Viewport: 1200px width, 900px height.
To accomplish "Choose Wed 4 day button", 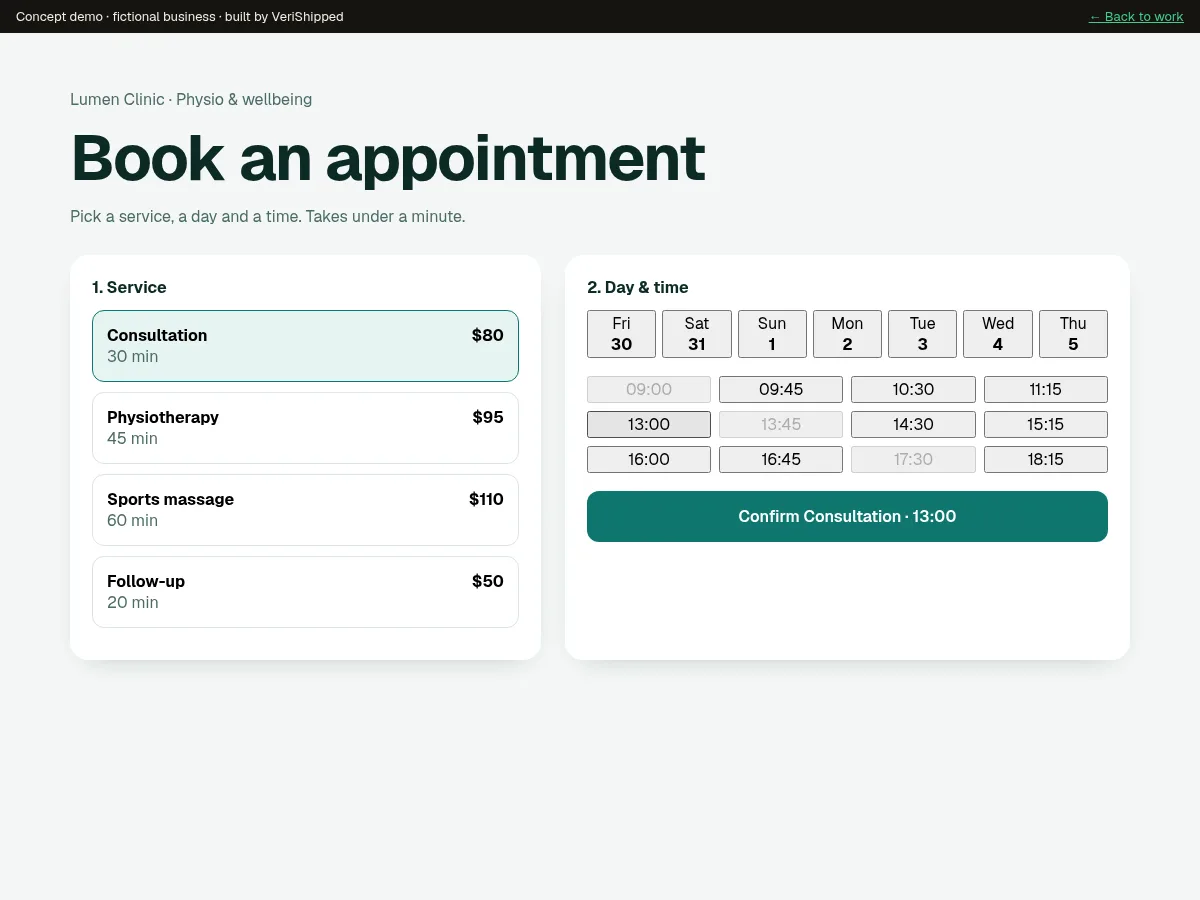I will (998, 334).
